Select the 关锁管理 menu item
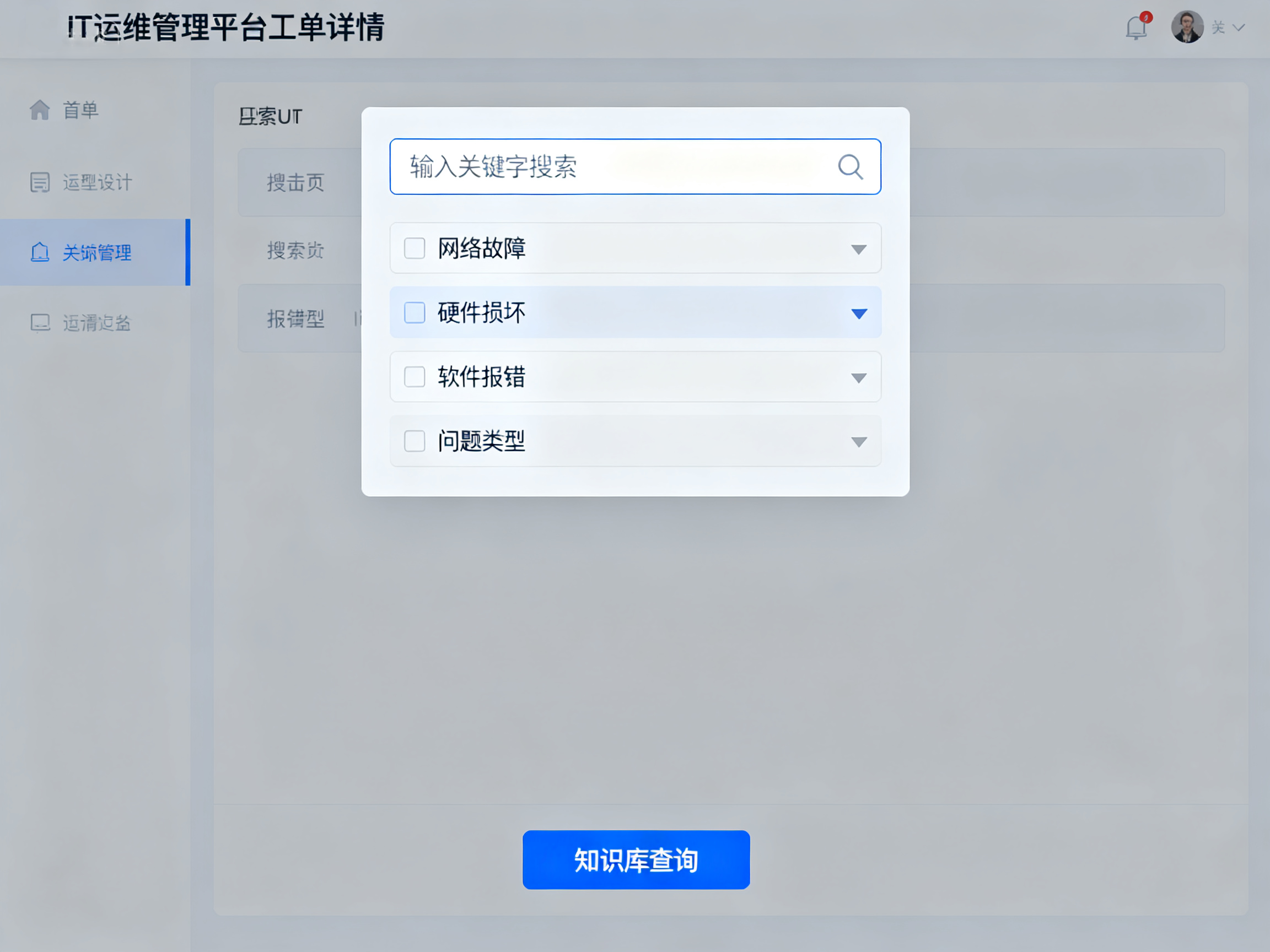This screenshot has height=952, width=1270. (x=96, y=252)
